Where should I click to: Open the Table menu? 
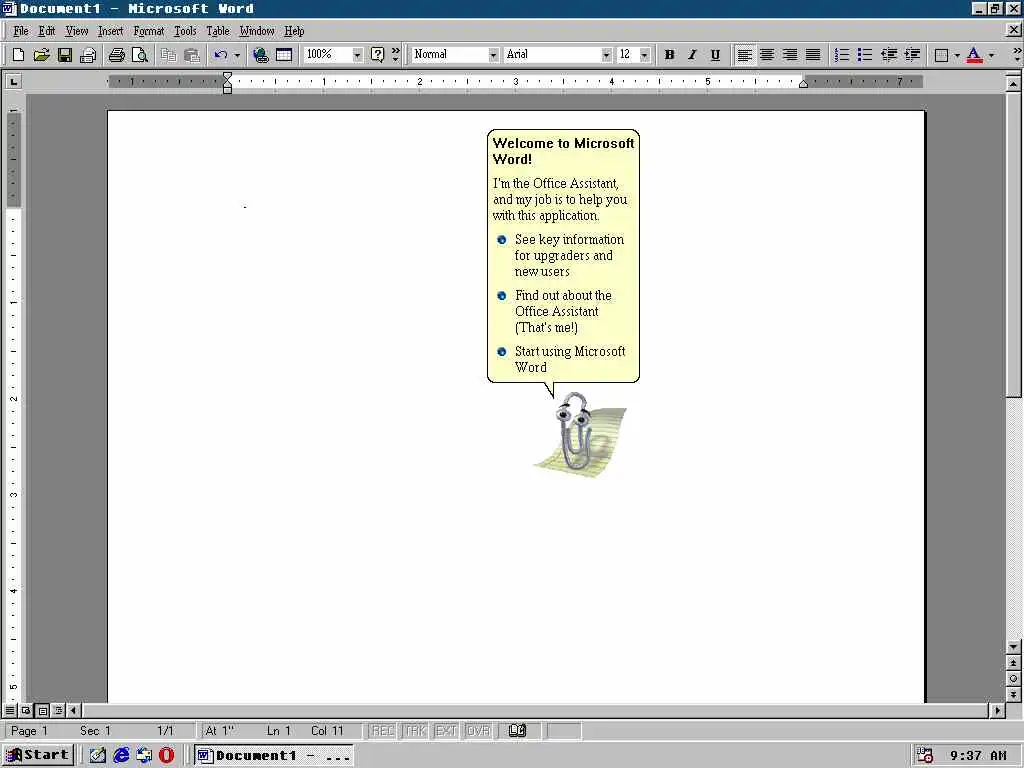[x=218, y=31]
